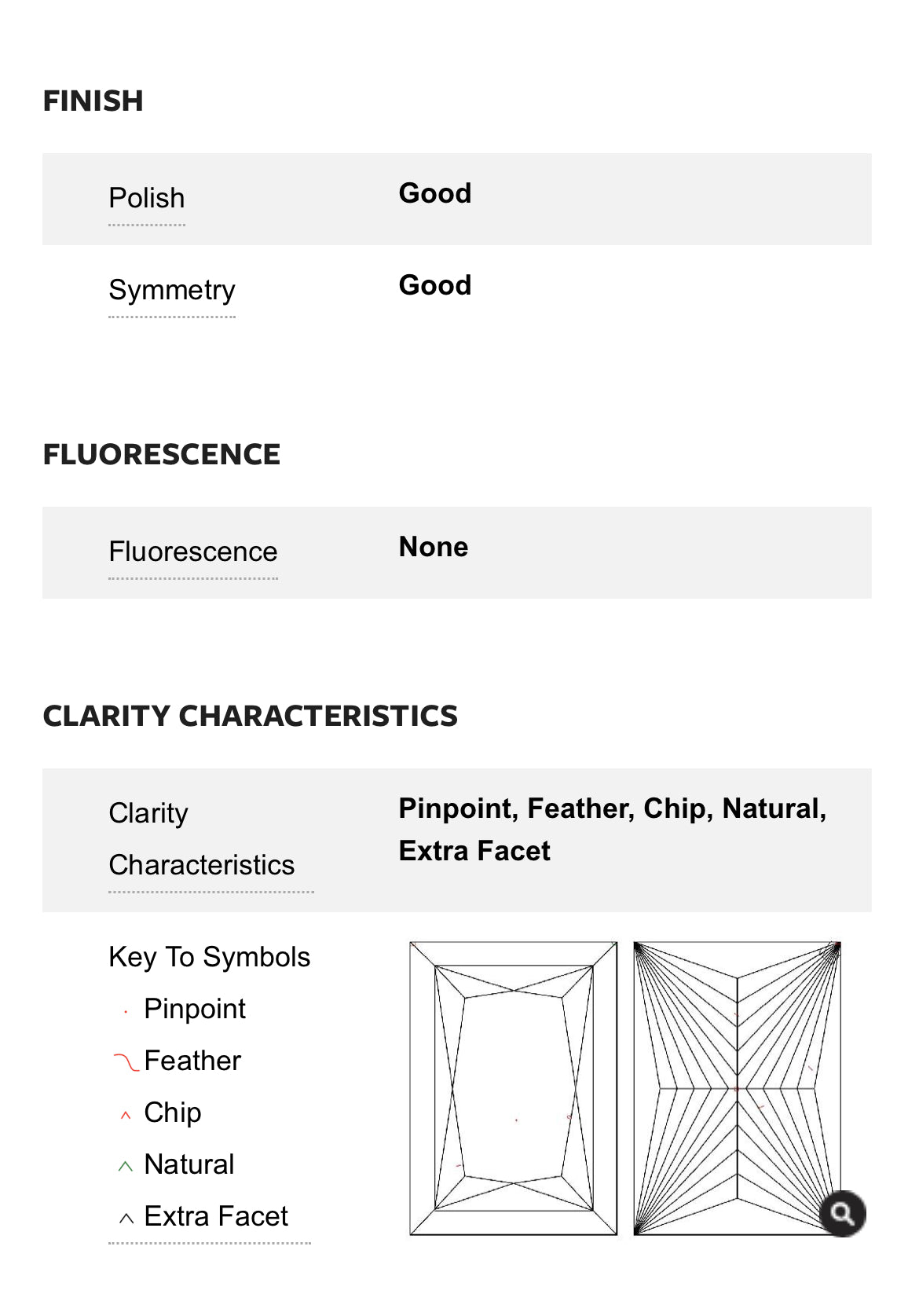Click the Fluorescence value None
The height and width of the screenshot is (1316, 919).
coord(434,547)
